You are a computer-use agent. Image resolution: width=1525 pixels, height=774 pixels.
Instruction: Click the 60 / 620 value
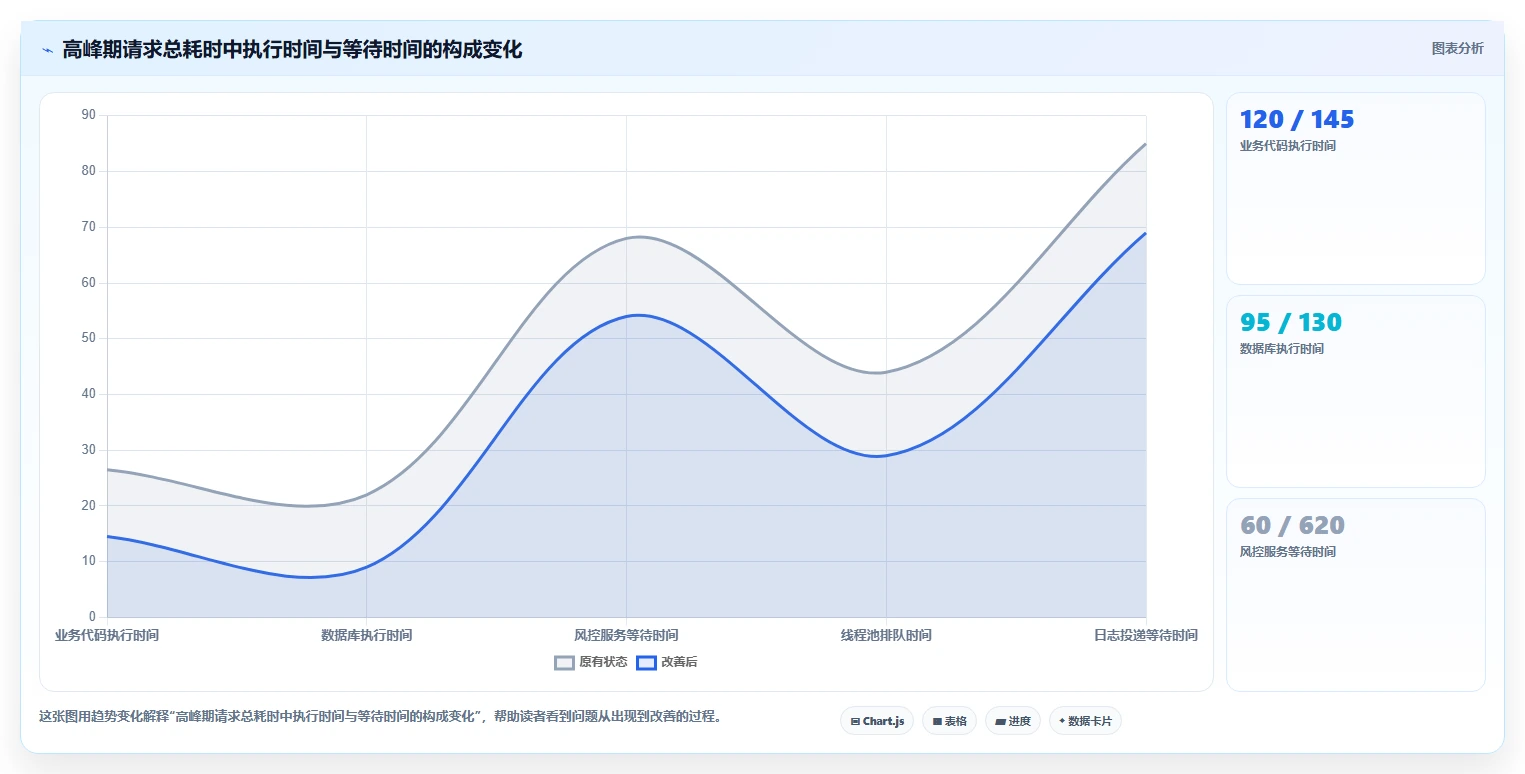tap(1292, 526)
